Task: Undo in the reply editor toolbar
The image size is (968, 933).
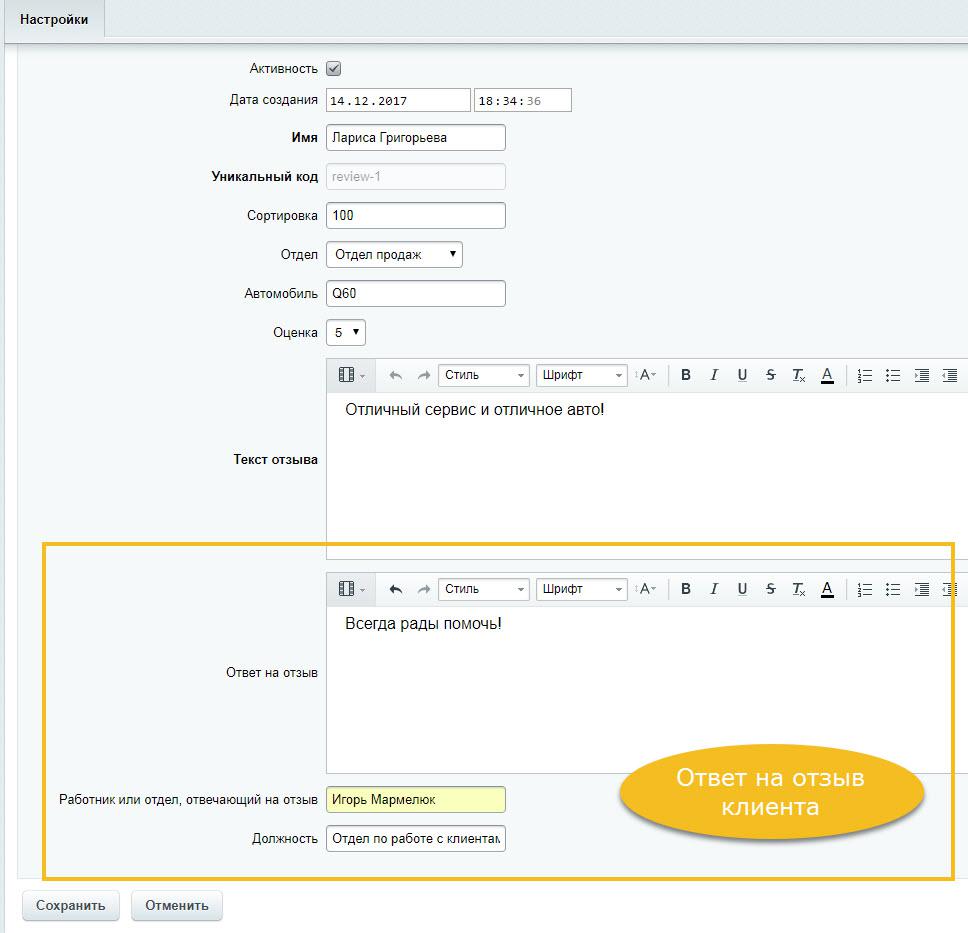Action: point(396,589)
